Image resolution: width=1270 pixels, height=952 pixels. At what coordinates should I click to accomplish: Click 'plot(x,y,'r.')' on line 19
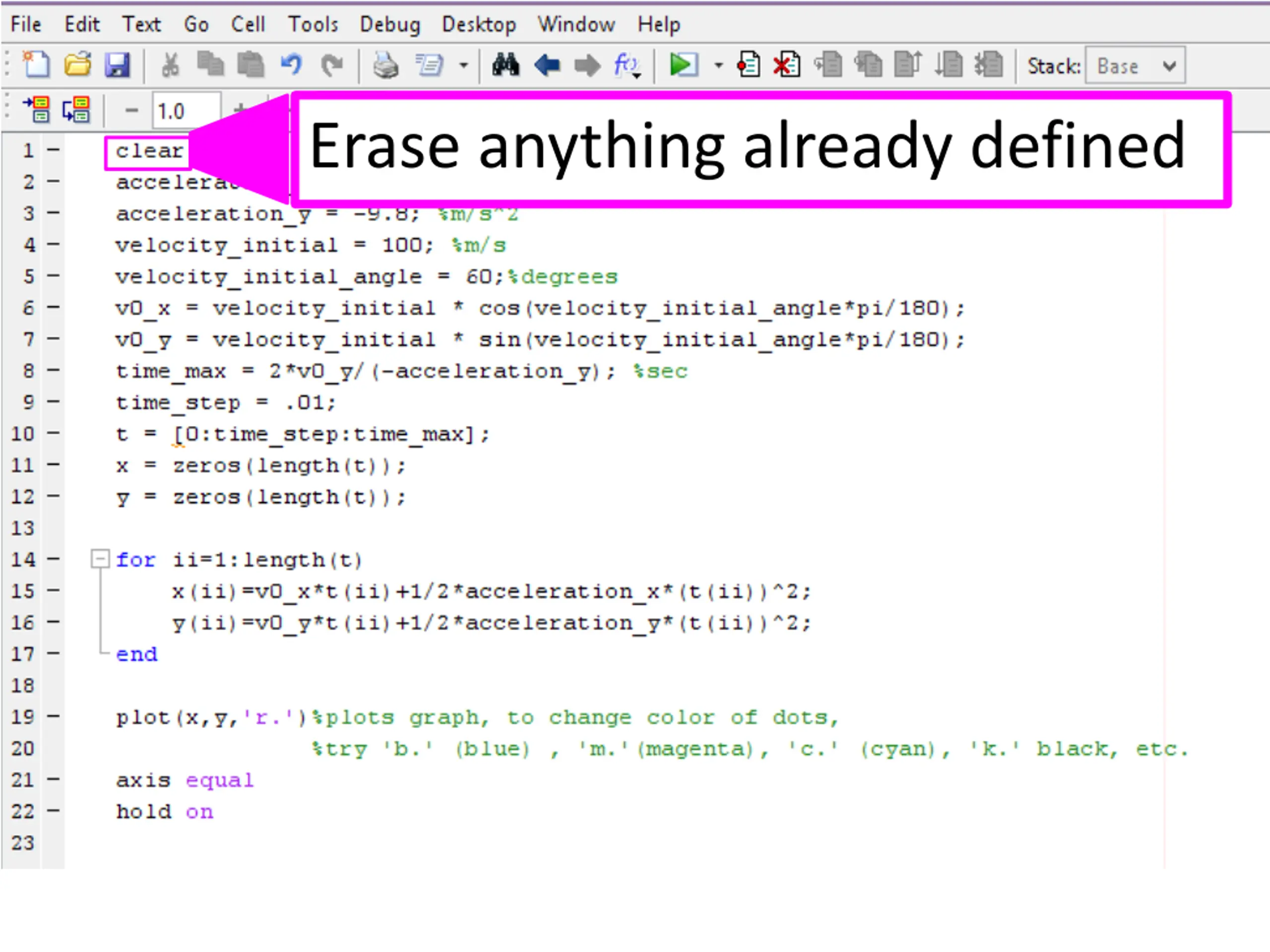pyautogui.click(x=211, y=717)
